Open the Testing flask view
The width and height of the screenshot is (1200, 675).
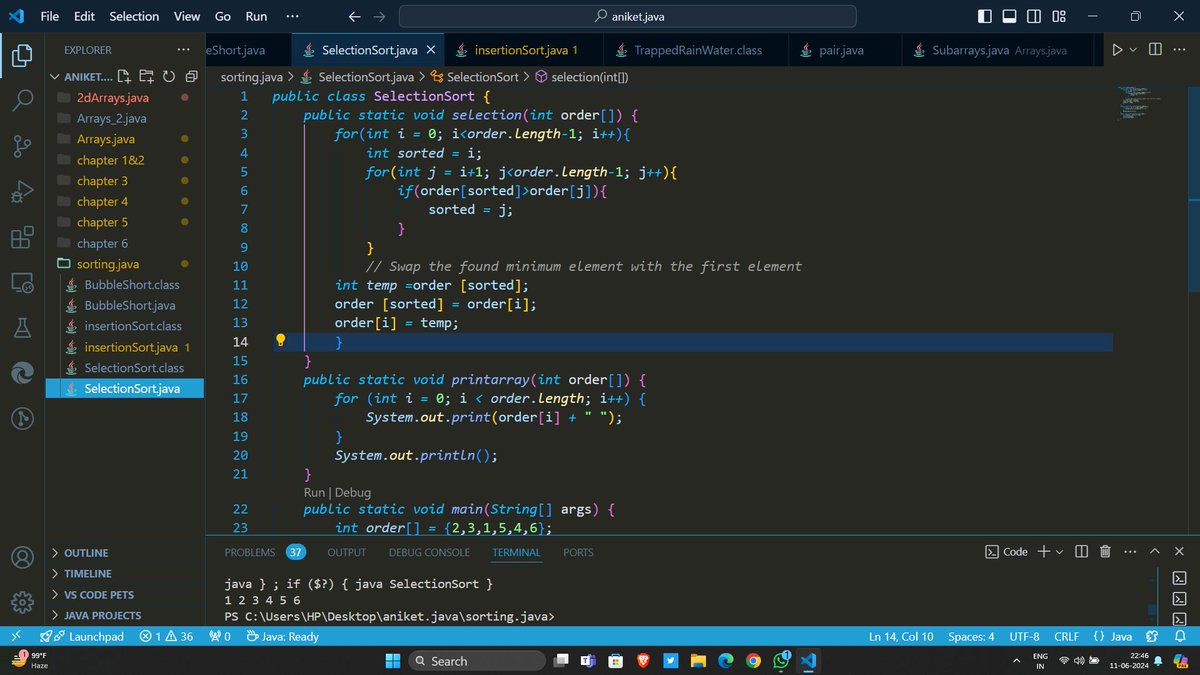pyautogui.click(x=22, y=328)
